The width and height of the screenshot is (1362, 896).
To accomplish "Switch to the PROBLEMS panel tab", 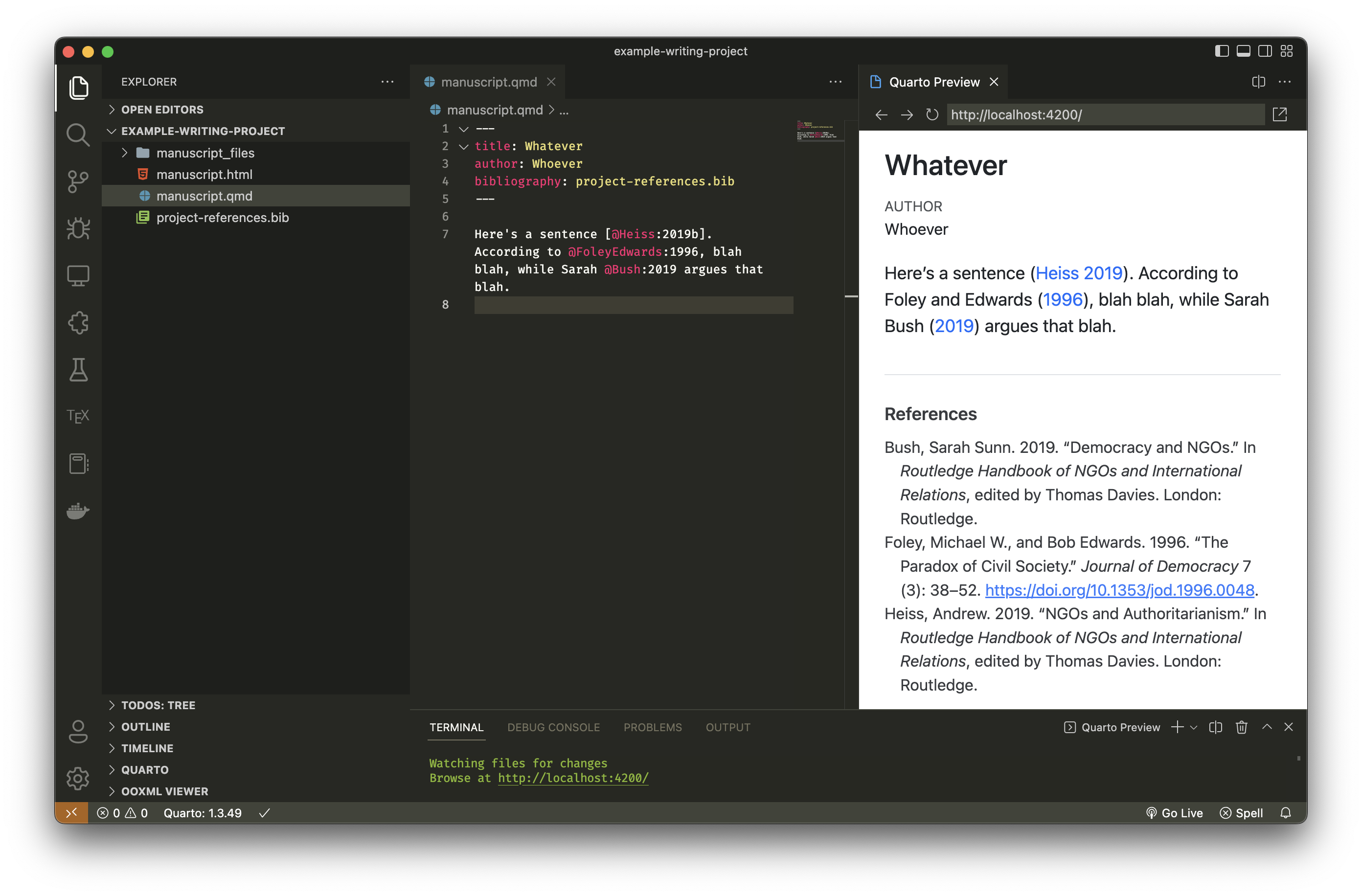I will pyautogui.click(x=653, y=727).
